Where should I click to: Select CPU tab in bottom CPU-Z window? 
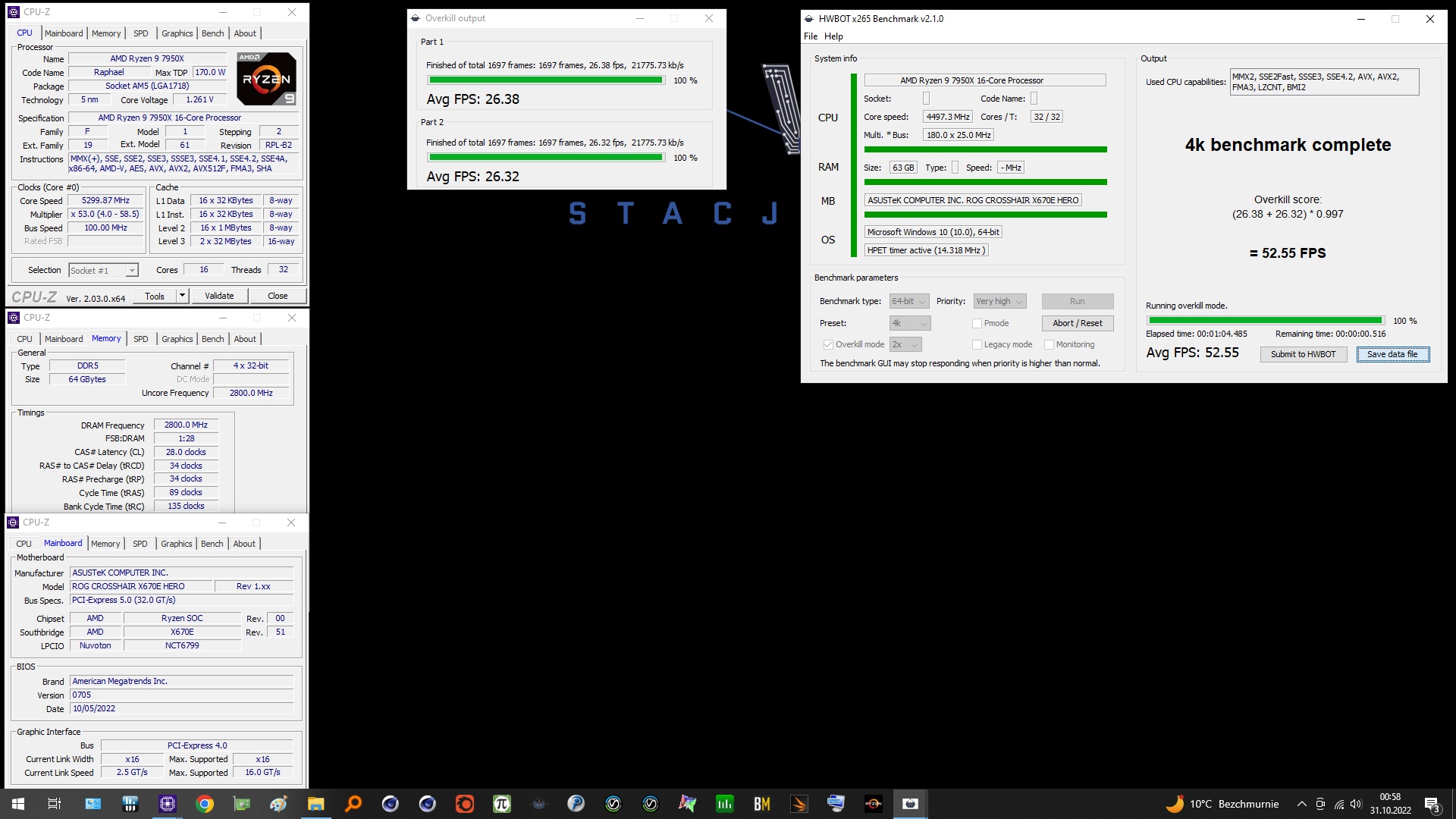pos(24,544)
